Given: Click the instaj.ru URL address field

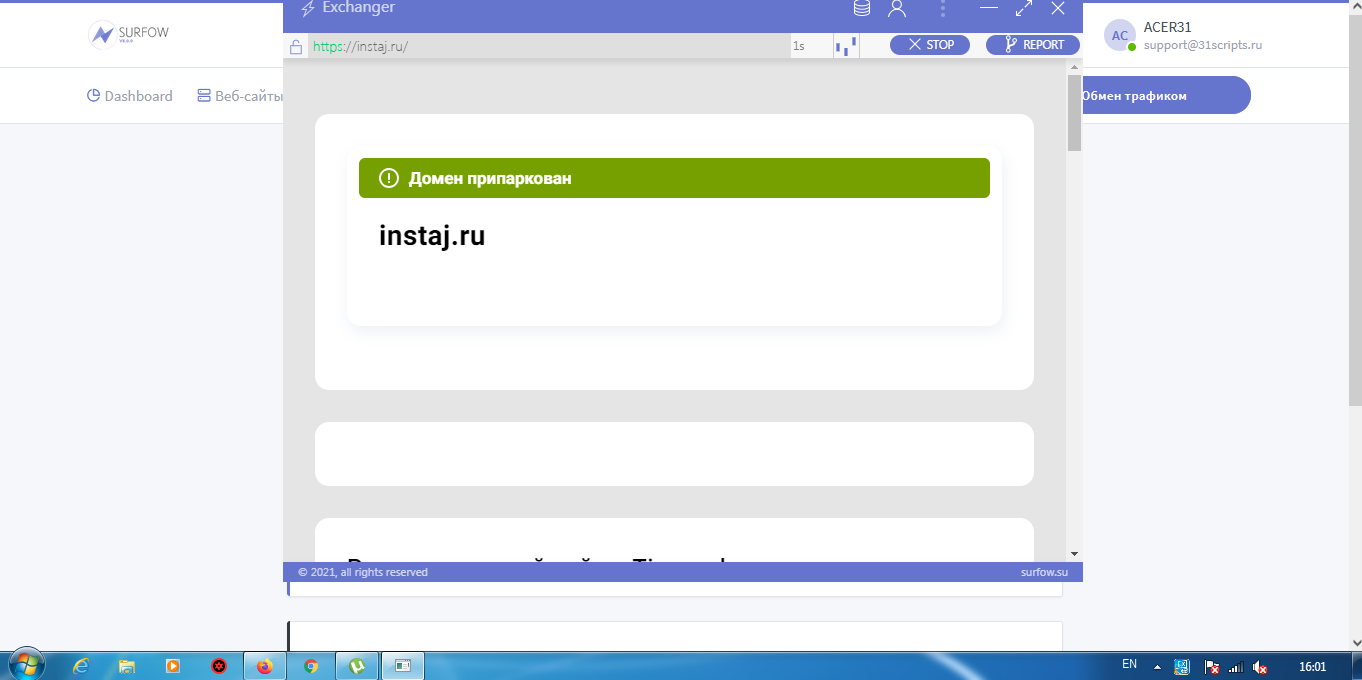Looking at the screenshot, I should pyautogui.click(x=548, y=46).
